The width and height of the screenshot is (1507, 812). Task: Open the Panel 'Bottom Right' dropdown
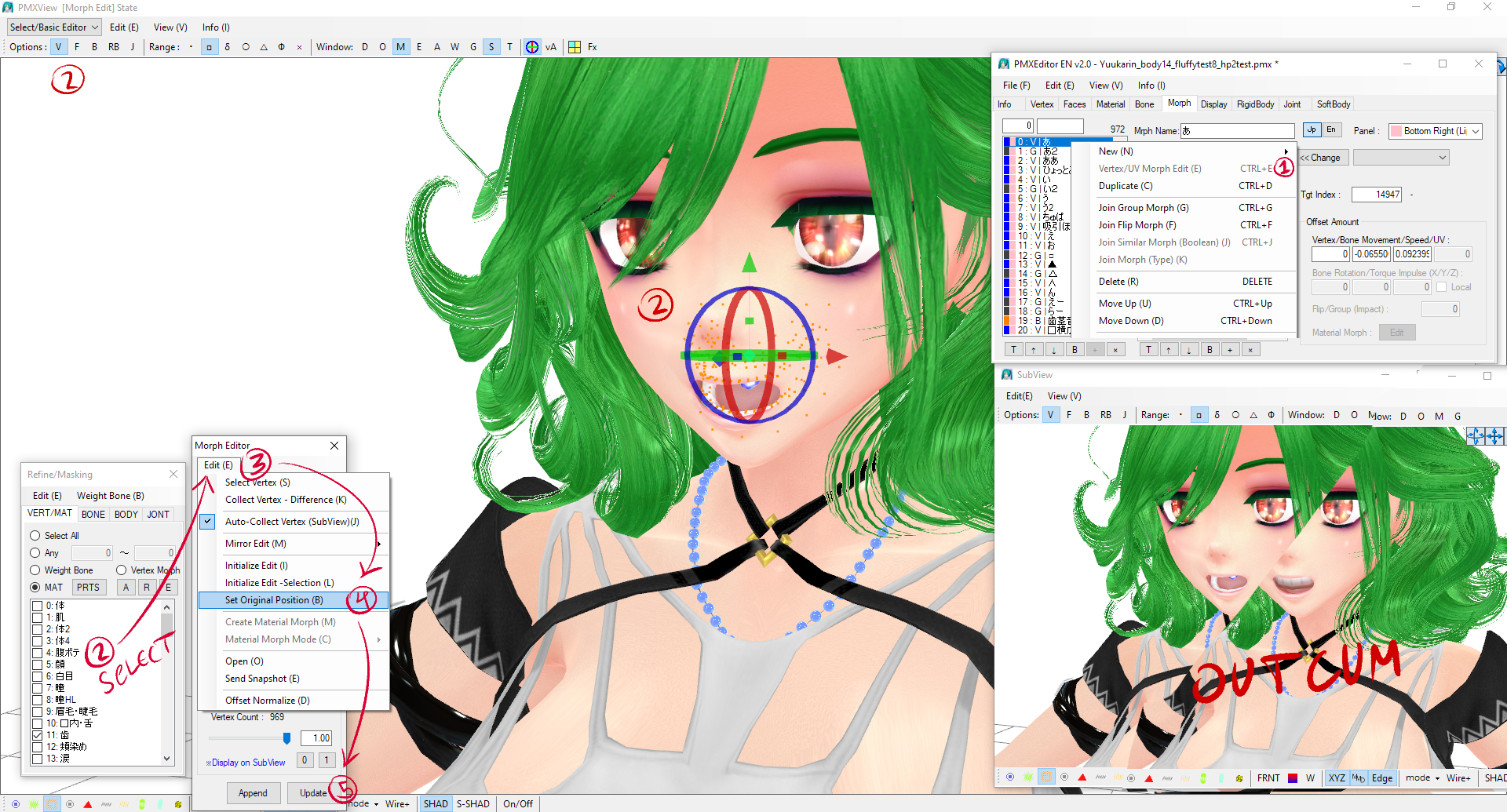[x=1436, y=131]
